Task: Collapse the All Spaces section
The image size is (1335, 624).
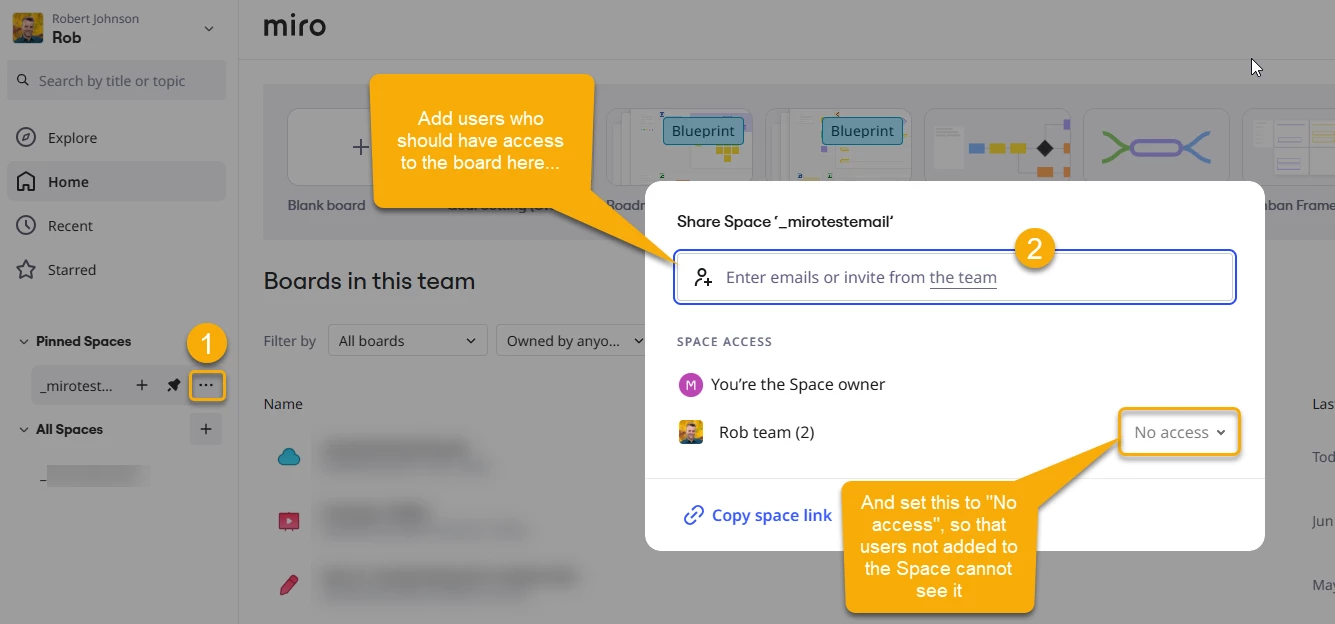Action: coord(23,430)
